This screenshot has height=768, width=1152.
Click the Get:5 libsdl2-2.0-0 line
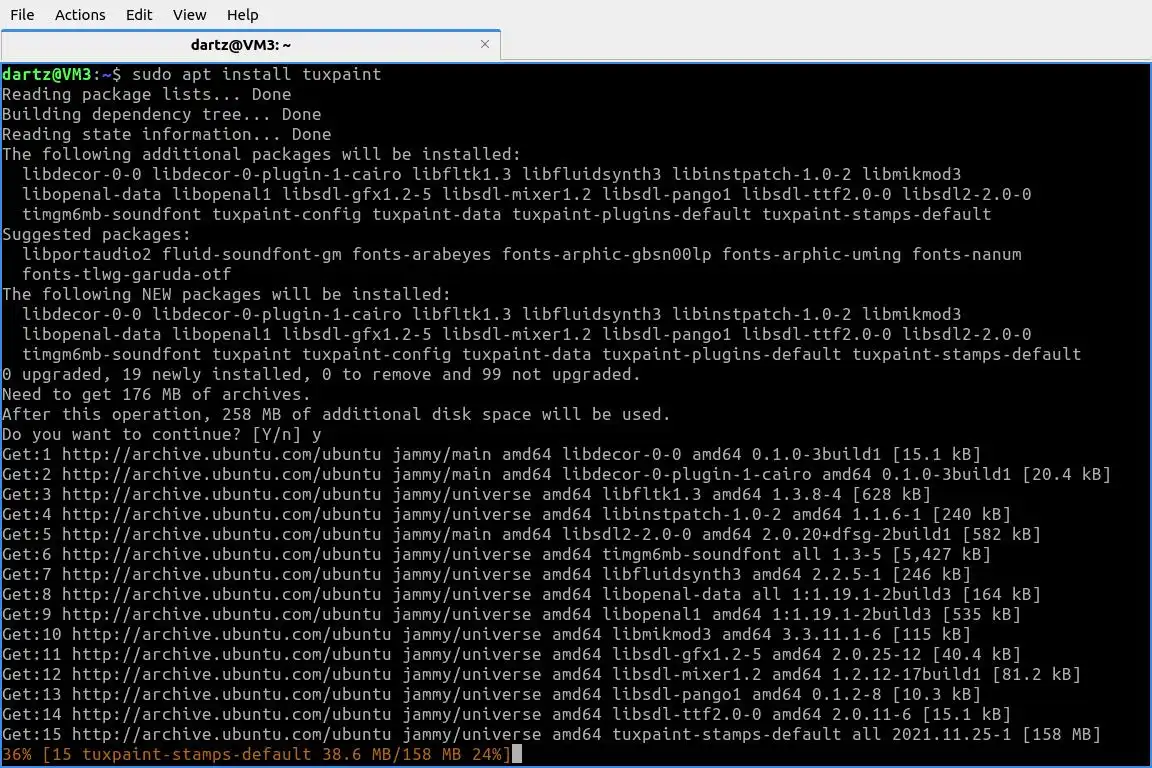click(x=522, y=534)
